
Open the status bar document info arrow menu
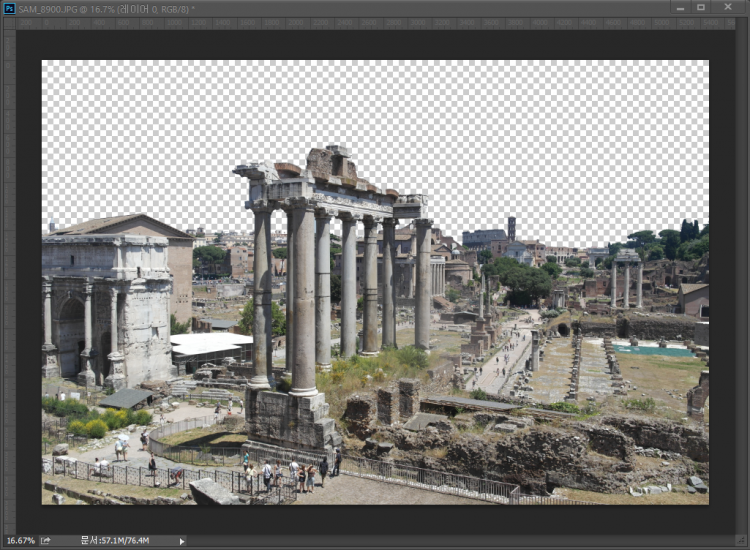(182, 541)
